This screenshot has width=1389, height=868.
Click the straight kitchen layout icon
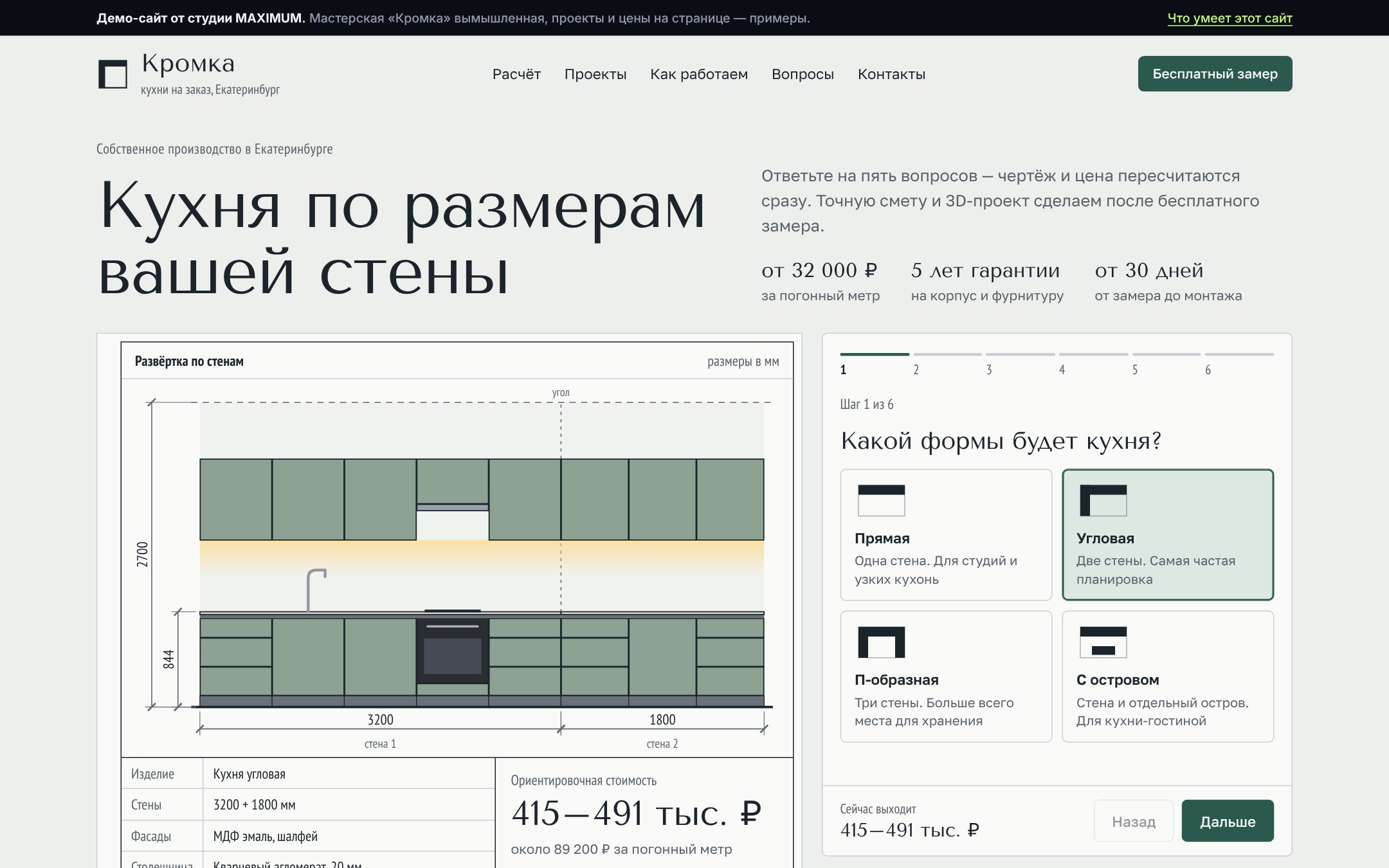(x=881, y=500)
